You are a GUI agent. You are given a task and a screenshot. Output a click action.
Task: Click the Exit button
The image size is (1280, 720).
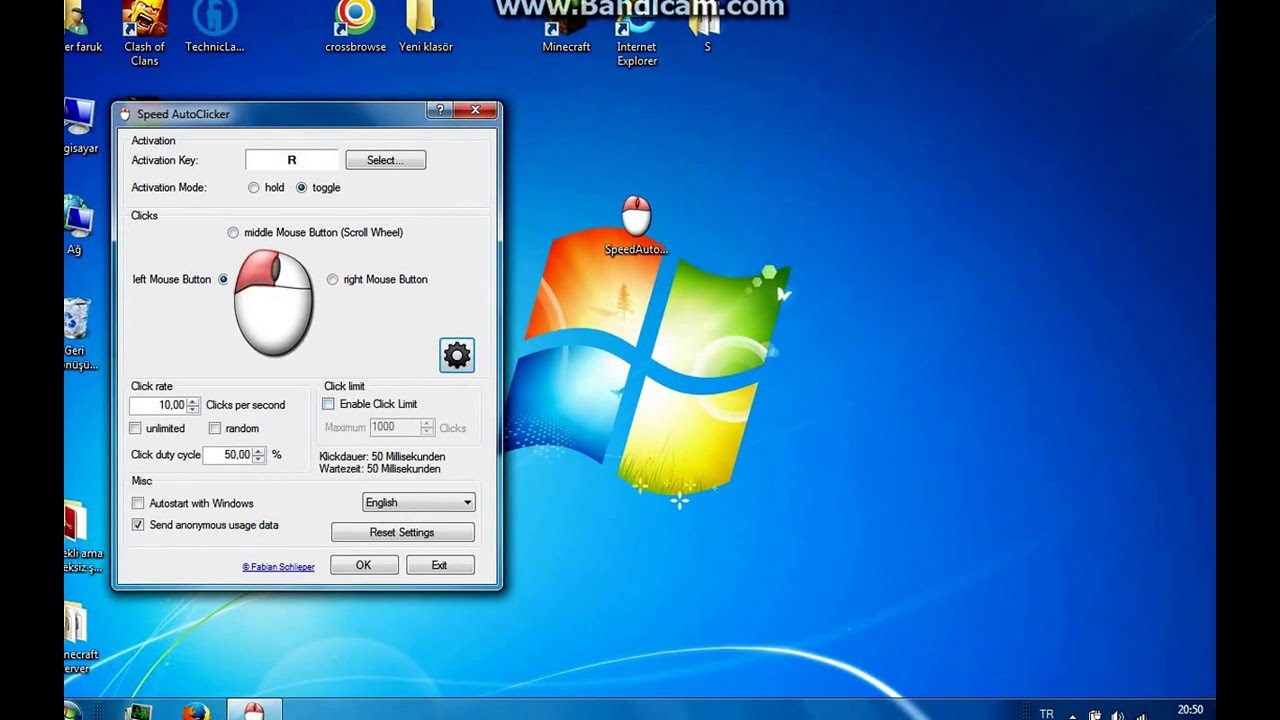coord(439,565)
